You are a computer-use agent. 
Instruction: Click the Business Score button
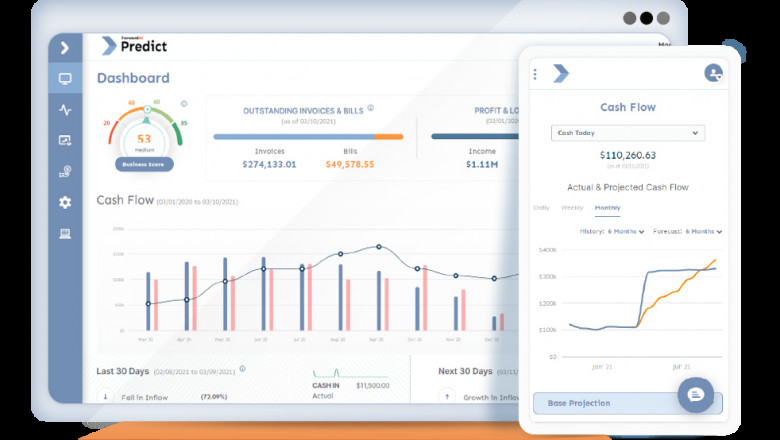pyautogui.click(x=146, y=163)
